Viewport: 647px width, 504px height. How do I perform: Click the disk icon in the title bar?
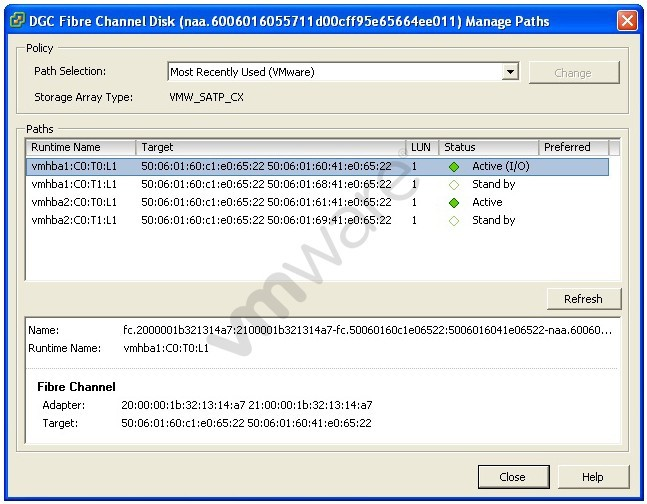(17, 20)
